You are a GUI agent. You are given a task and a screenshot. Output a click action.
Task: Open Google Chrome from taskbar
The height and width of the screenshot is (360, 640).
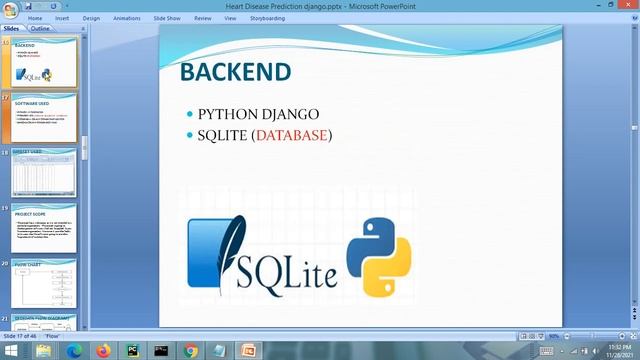190,351
